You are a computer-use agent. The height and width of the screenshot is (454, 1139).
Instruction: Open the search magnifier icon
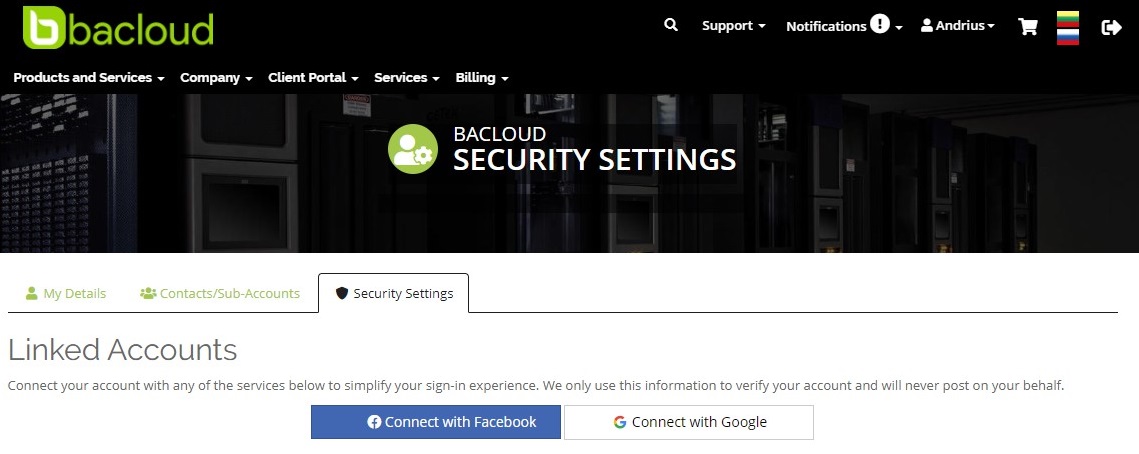point(671,25)
